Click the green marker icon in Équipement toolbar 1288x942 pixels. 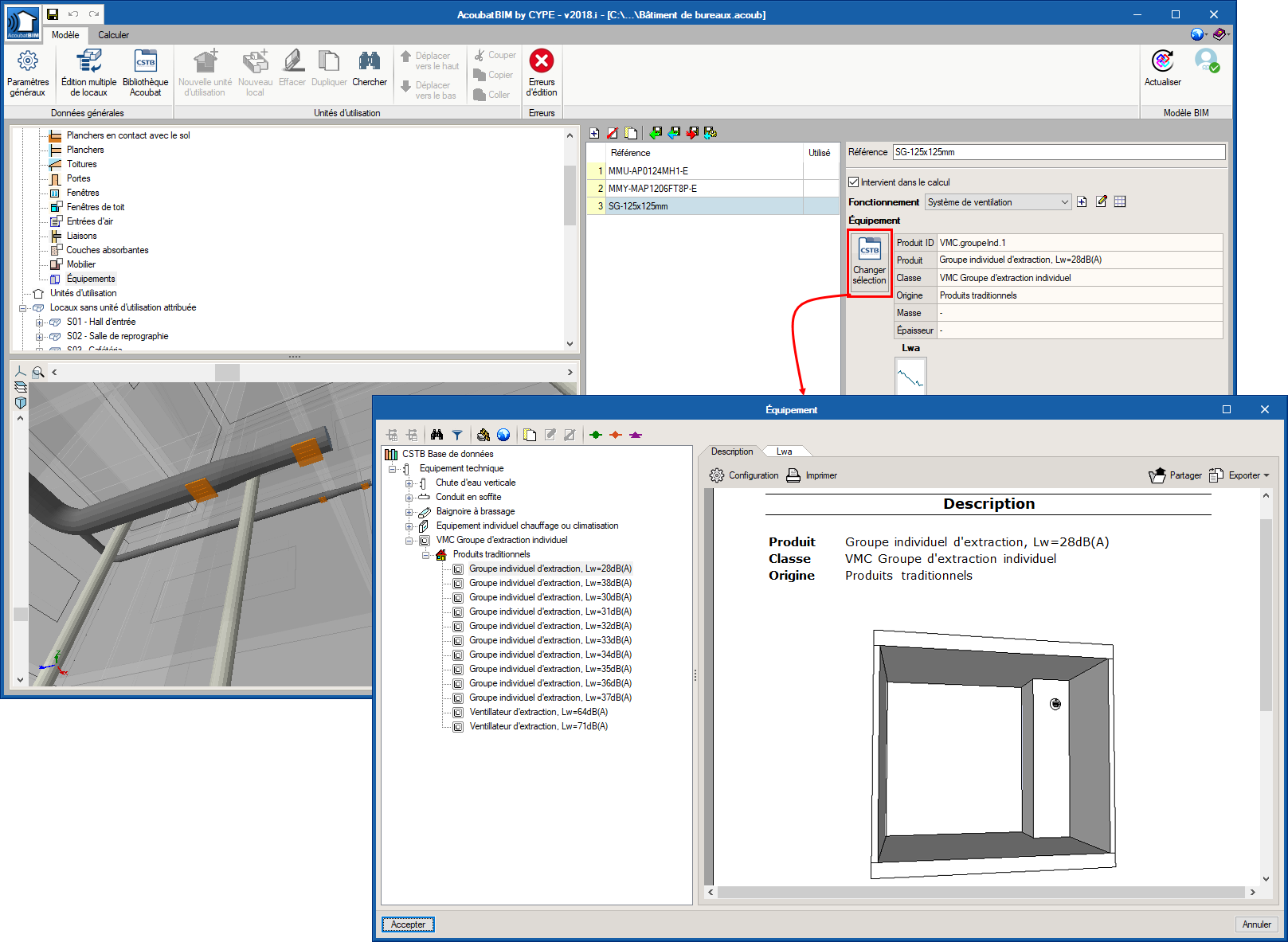pos(595,435)
